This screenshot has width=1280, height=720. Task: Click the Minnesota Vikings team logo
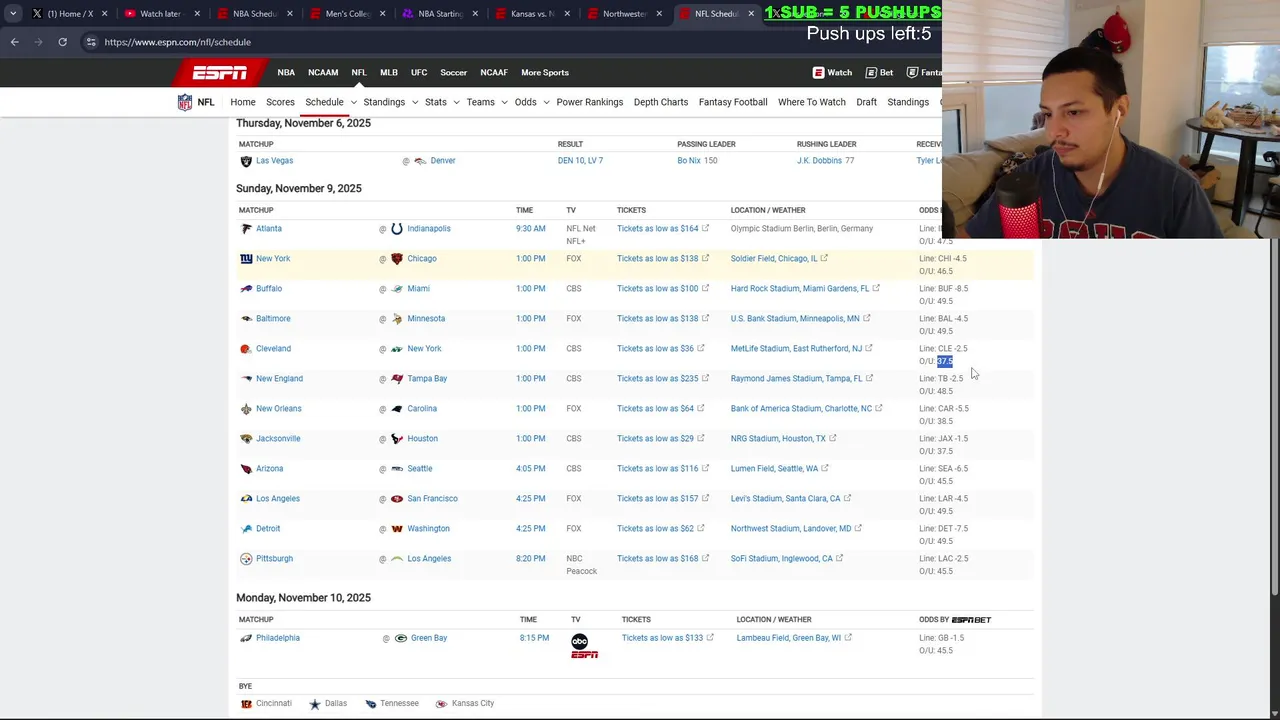(397, 319)
